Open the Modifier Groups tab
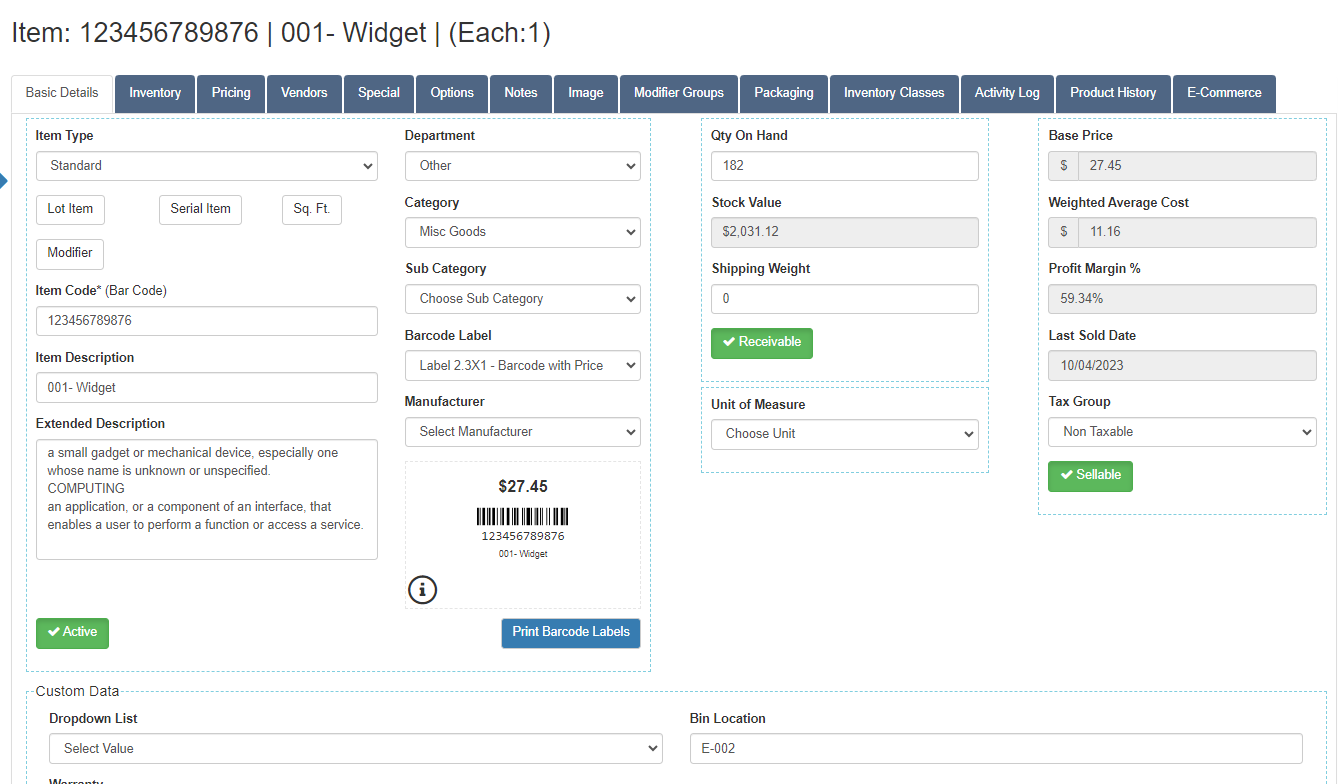The width and height of the screenshot is (1338, 784). point(678,93)
